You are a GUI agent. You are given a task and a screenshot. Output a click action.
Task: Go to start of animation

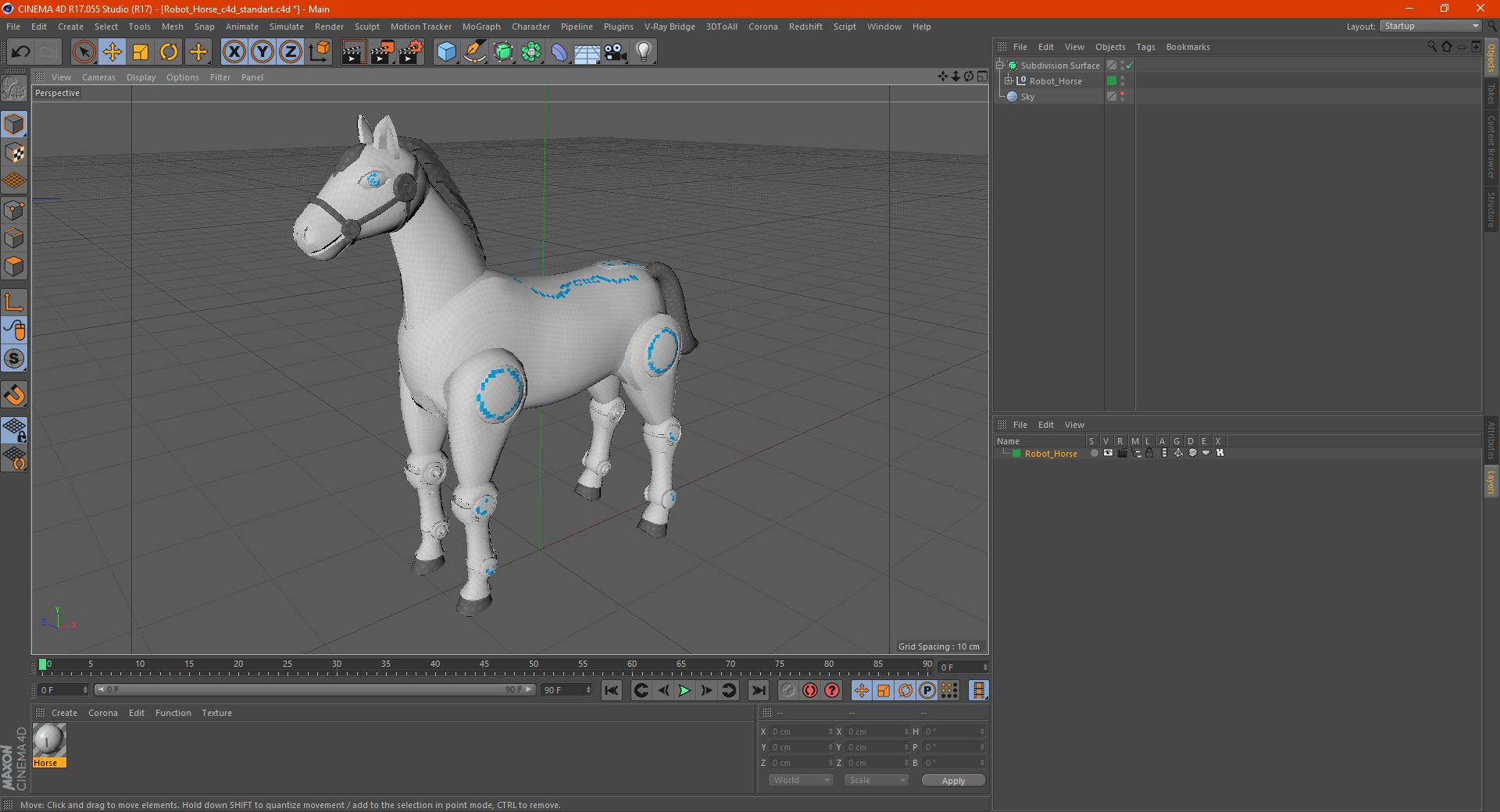[612, 690]
